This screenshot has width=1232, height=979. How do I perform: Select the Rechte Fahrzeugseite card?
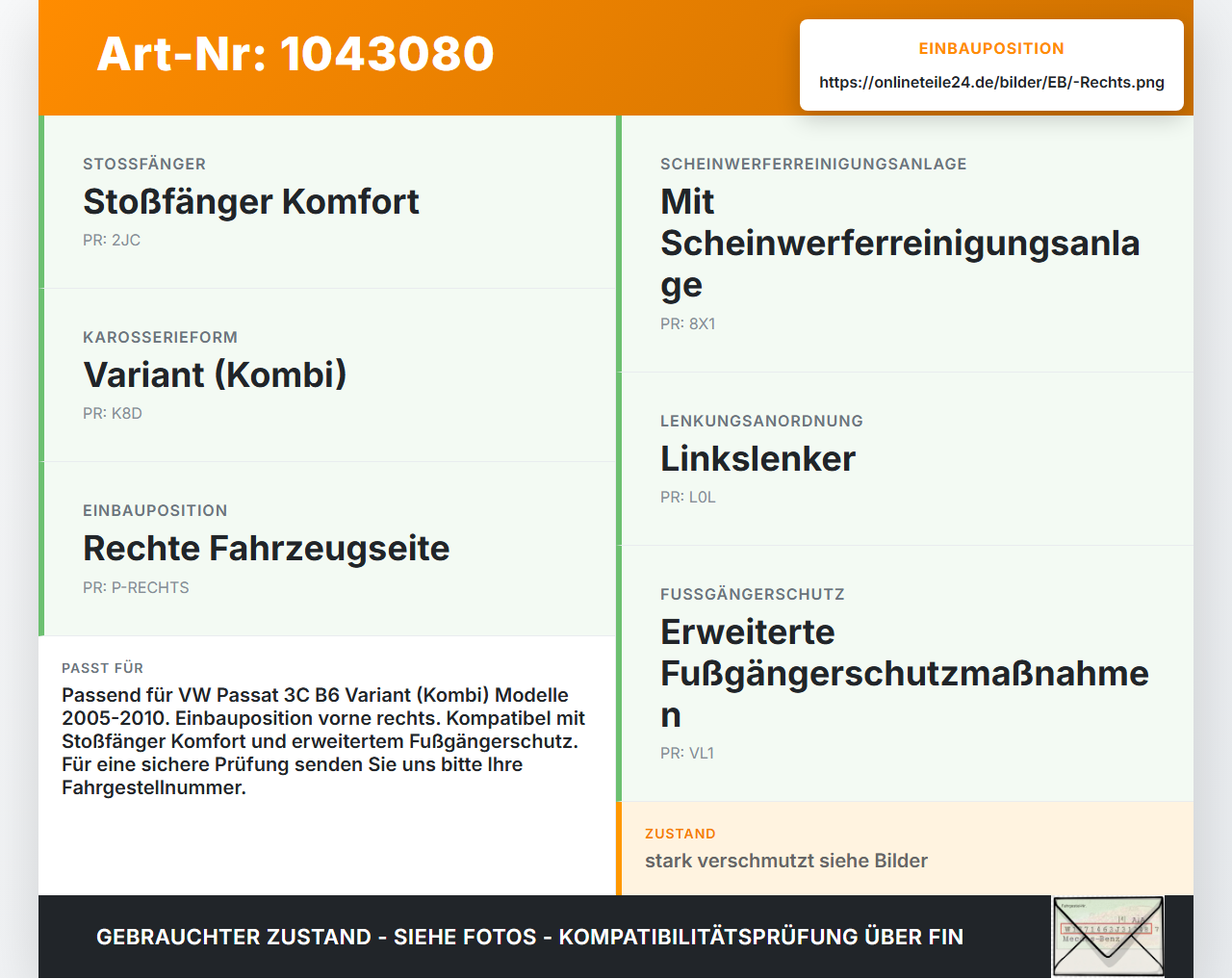pos(327,549)
